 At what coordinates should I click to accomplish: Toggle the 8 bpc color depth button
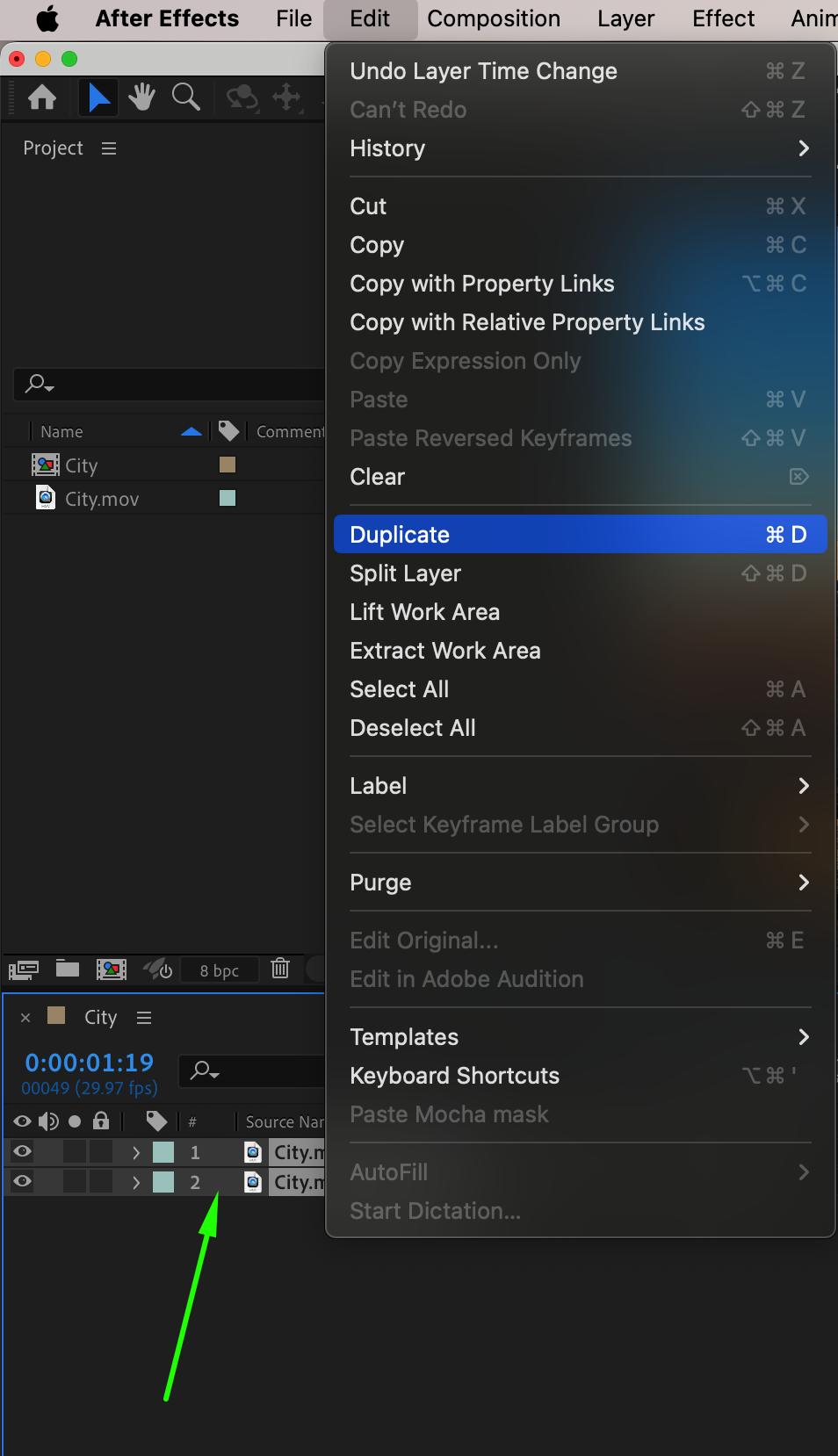tap(220, 969)
